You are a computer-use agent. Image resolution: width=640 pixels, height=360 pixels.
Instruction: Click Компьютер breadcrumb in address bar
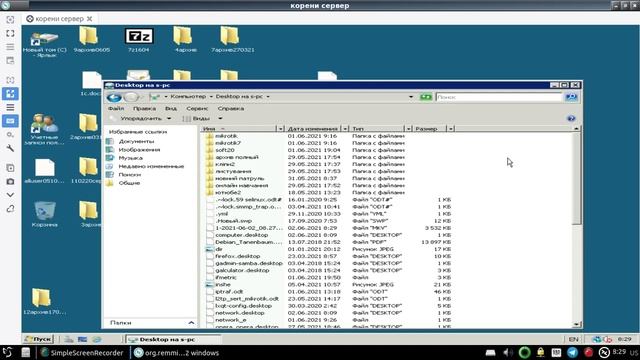[x=188, y=97]
